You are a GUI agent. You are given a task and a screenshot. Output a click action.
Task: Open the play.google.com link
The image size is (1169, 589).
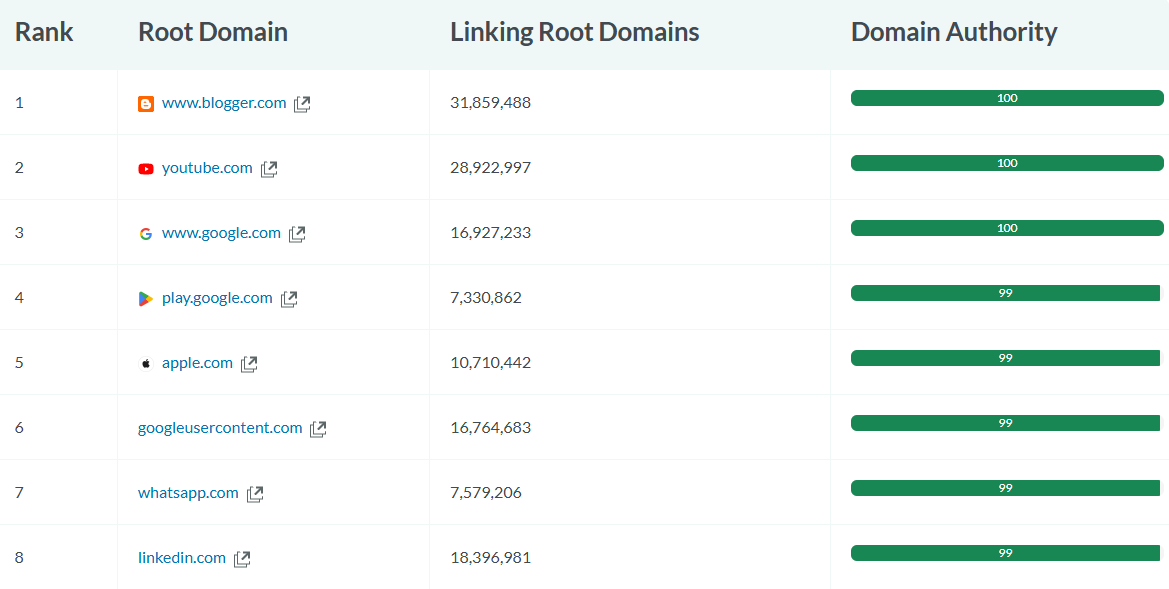217,297
